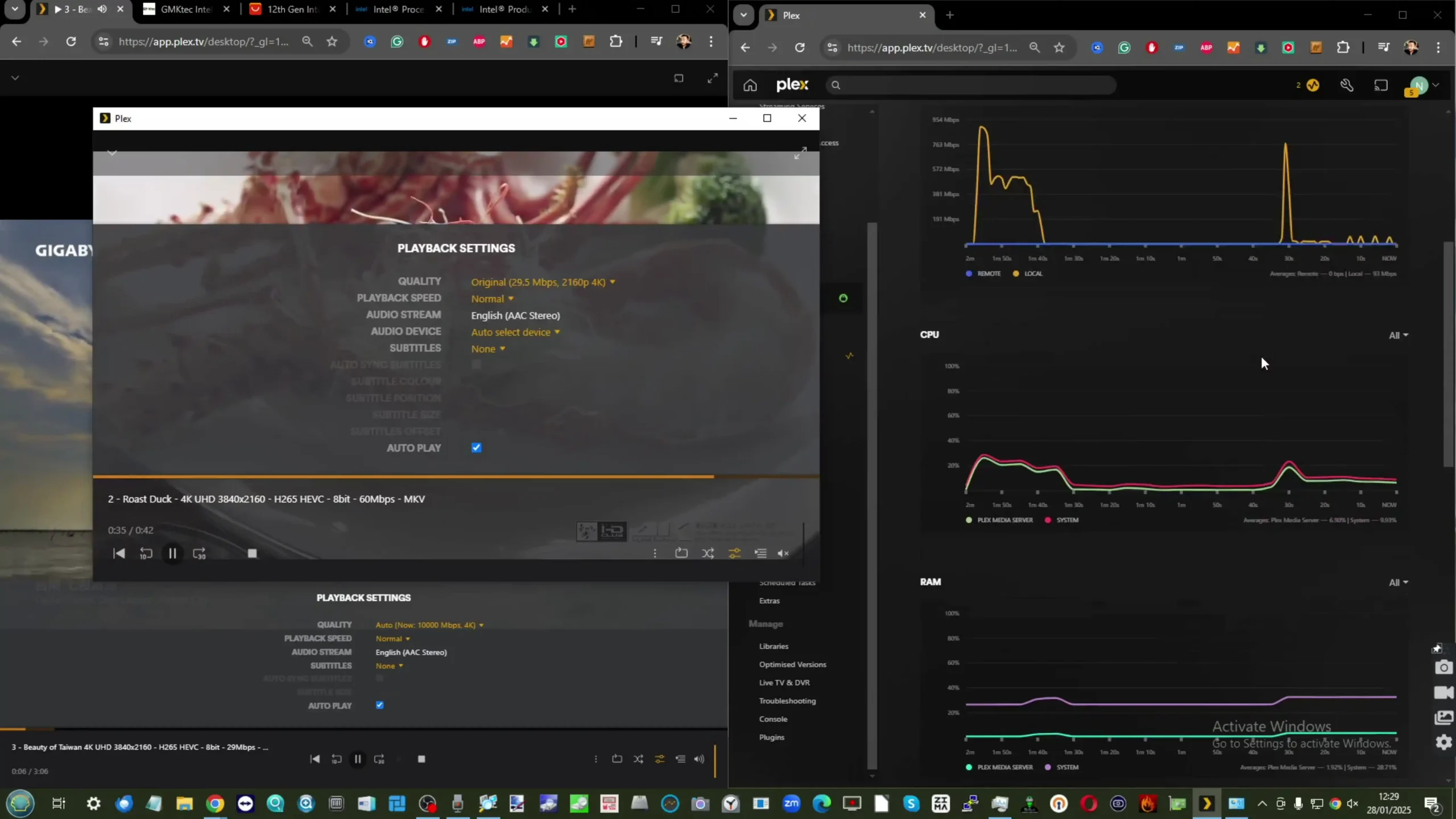
Task: Bookmark page star in right browser
Action: (1059, 47)
